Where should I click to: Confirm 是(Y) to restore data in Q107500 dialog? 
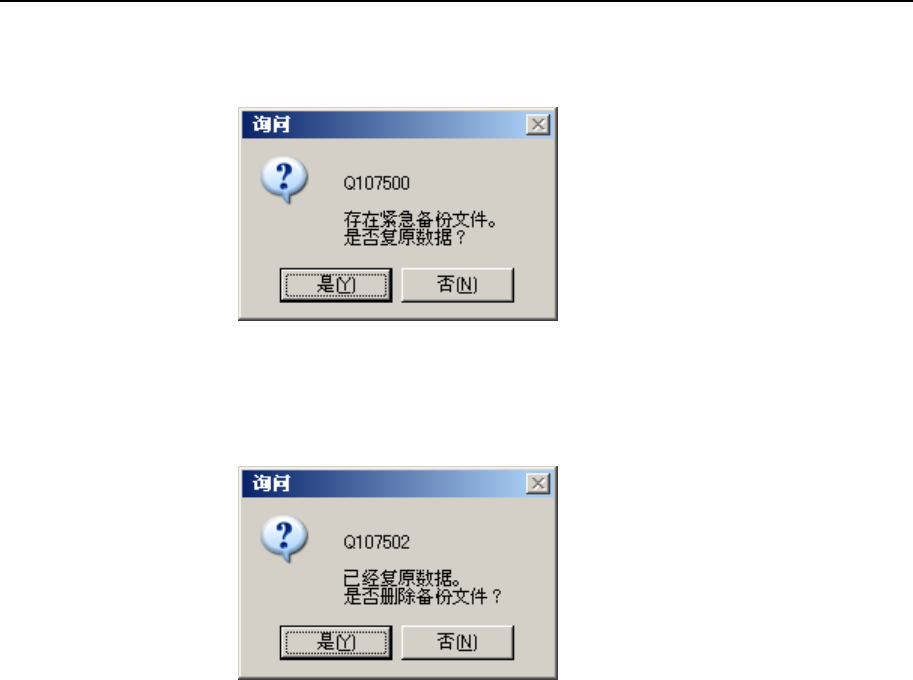(336, 285)
